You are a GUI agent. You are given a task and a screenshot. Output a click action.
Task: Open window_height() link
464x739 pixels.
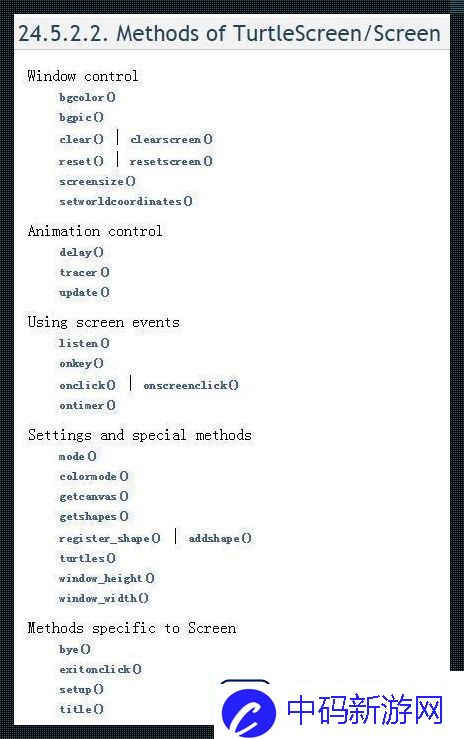pyautogui.click(x=106, y=578)
